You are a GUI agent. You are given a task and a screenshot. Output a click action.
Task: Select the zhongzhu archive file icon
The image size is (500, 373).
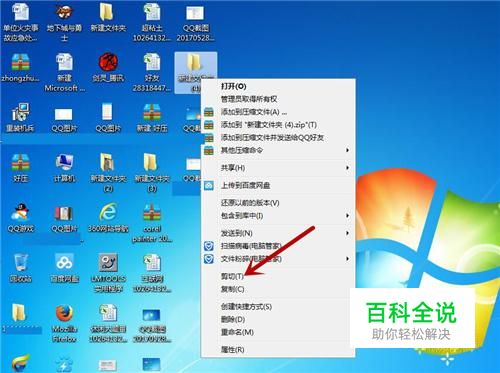(20, 68)
